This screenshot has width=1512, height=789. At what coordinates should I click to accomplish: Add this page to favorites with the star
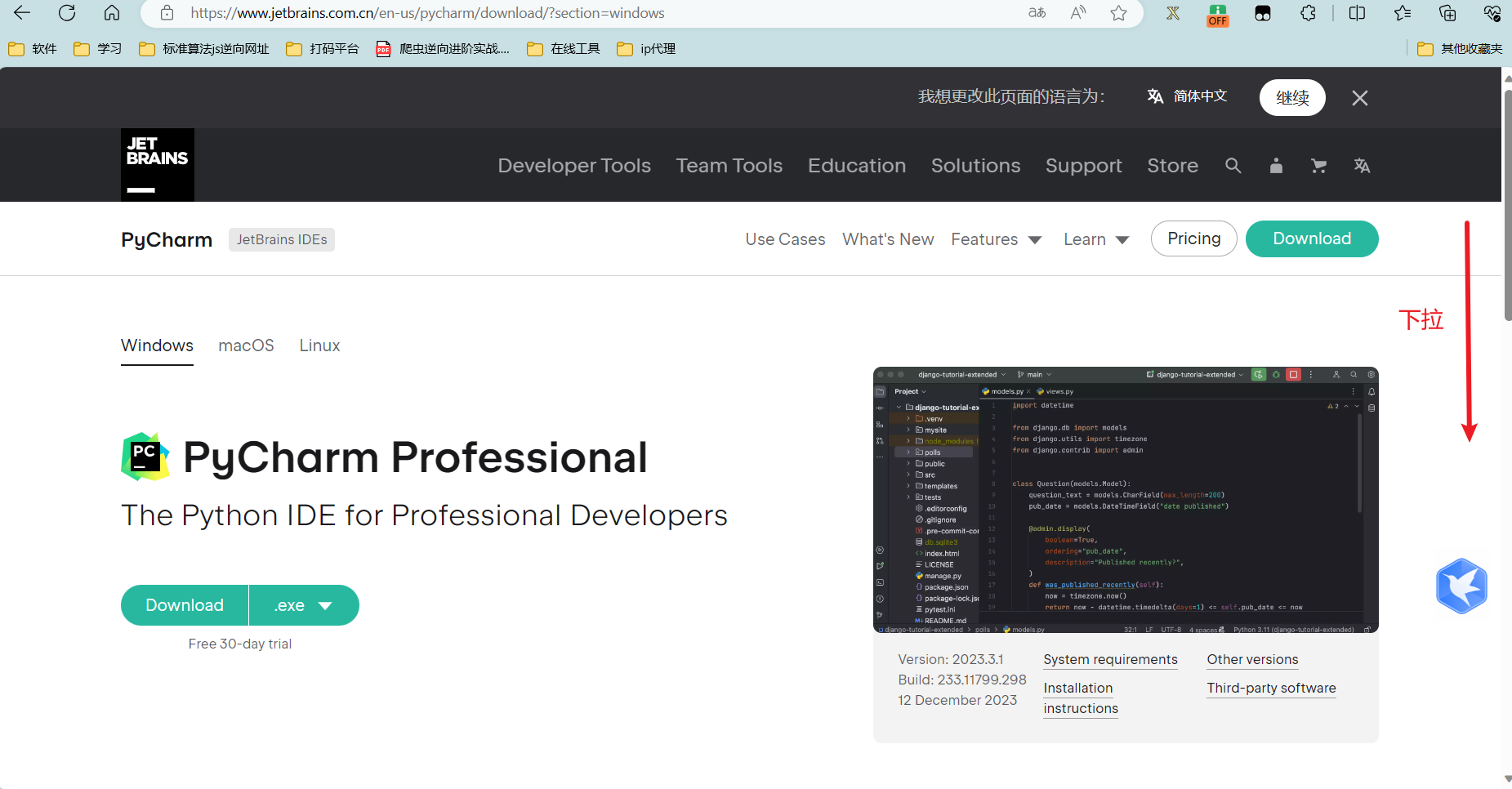pyautogui.click(x=1119, y=13)
